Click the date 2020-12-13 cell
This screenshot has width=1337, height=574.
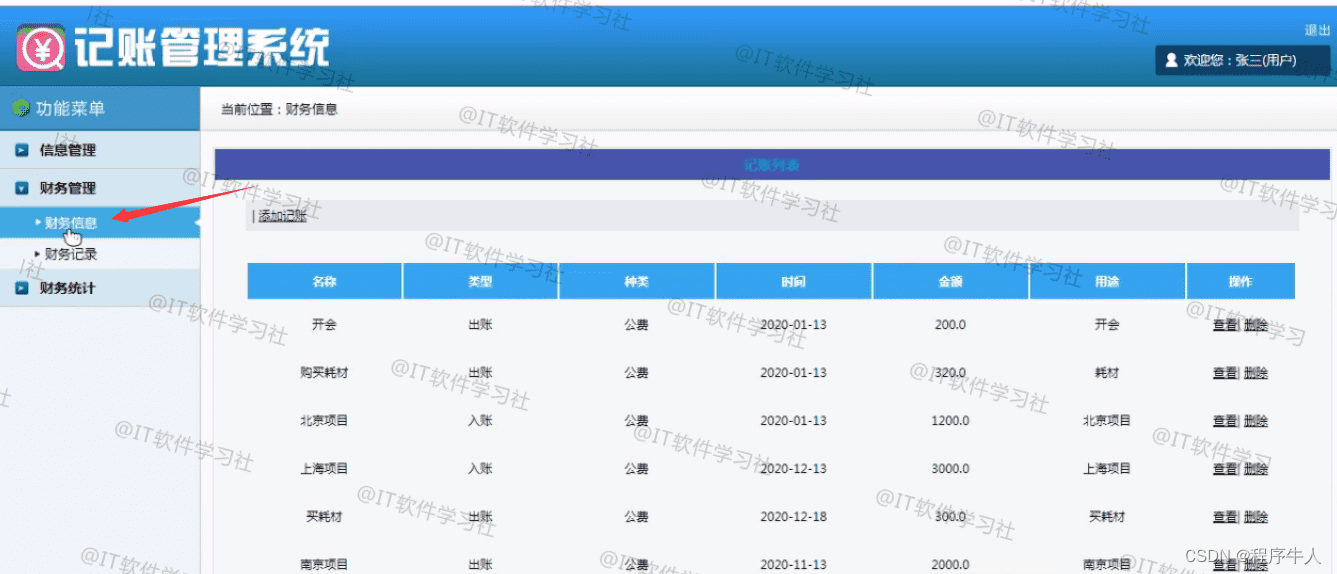coord(794,469)
